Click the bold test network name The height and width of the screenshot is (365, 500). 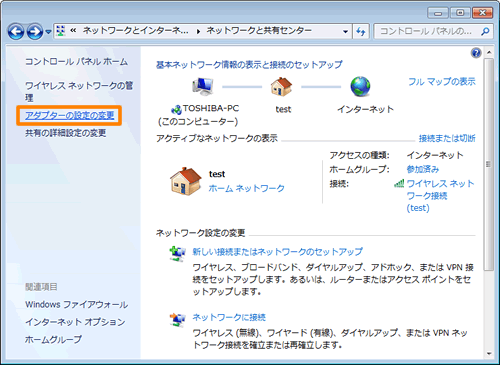pyautogui.click(x=217, y=174)
